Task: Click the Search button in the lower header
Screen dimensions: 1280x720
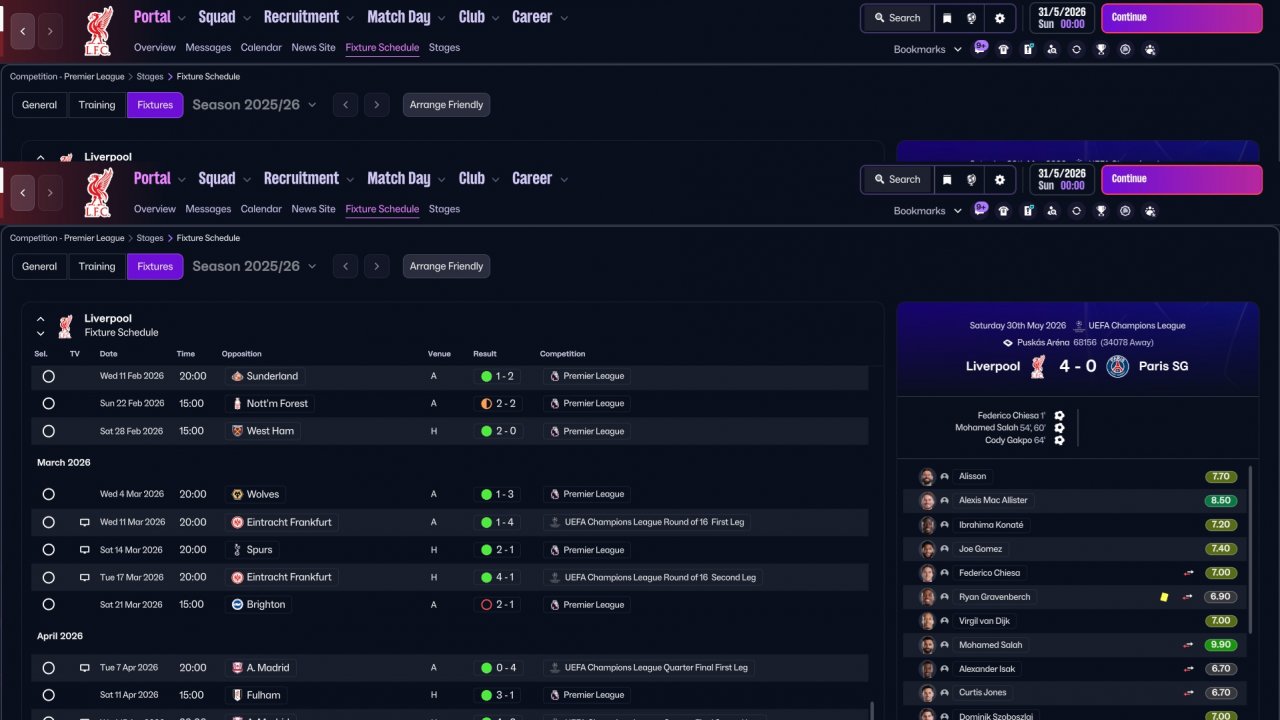Action: pyautogui.click(x=896, y=180)
